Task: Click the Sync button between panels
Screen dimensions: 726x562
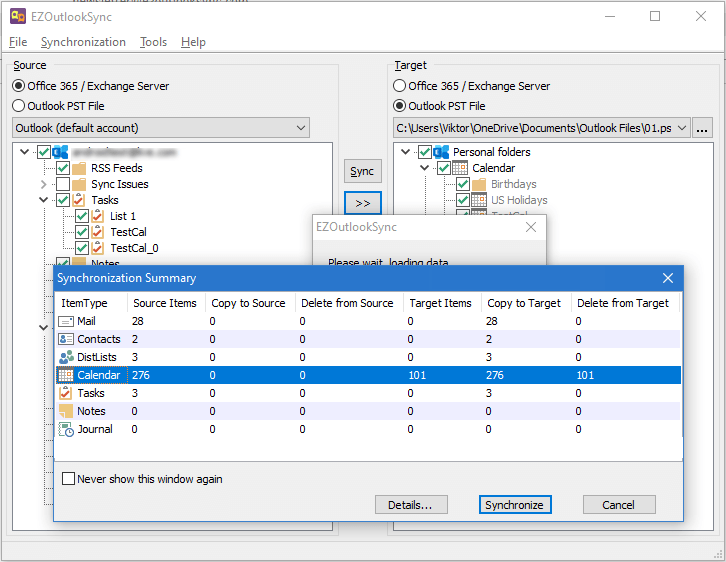Action: [x=363, y=171]
